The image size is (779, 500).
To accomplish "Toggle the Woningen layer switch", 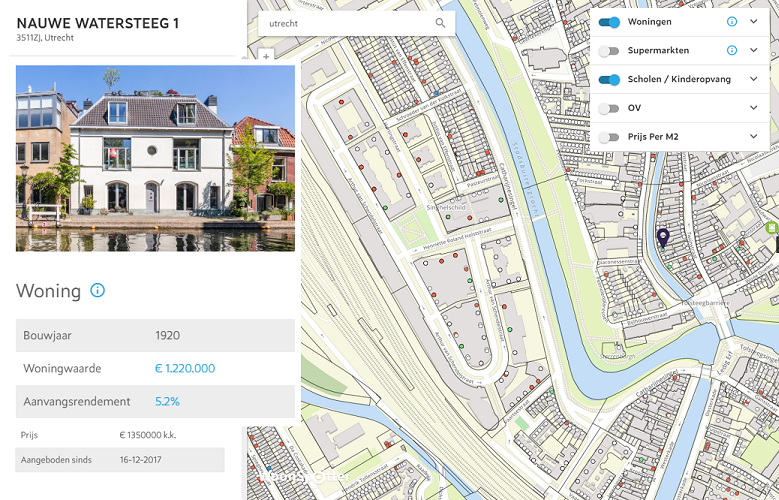I will pyautogui.click(x=609, y=22).
